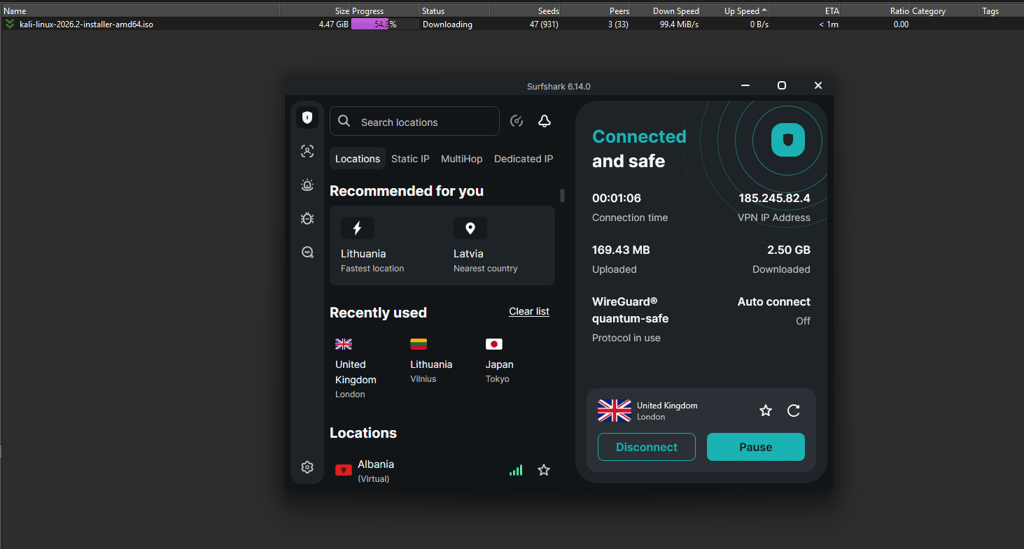This screenshot has width=1024, height=549.
Task: Sort torrents by Name column
Action: coord(140,11)
